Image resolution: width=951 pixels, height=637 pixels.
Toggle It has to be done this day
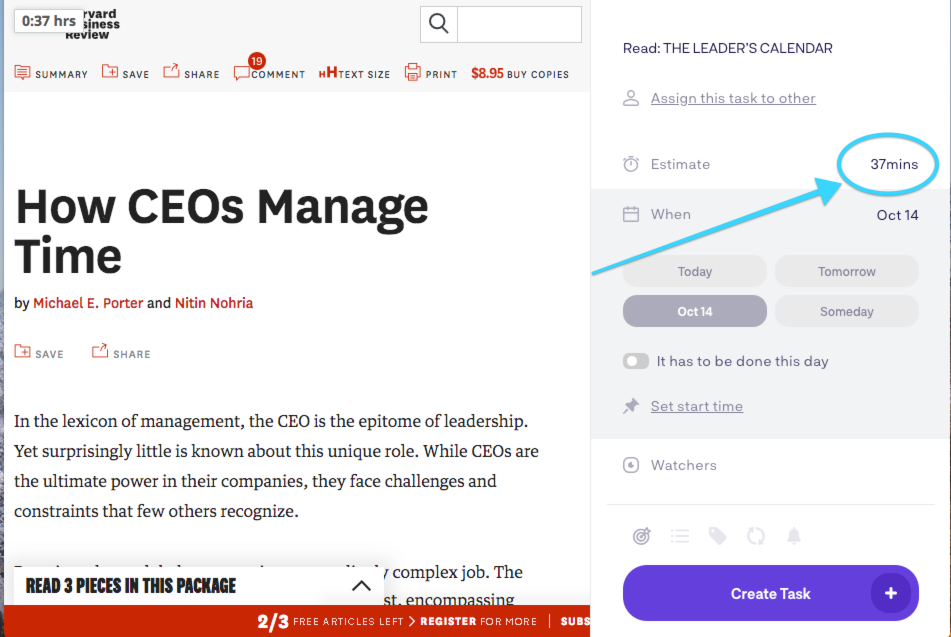point(636,361)
